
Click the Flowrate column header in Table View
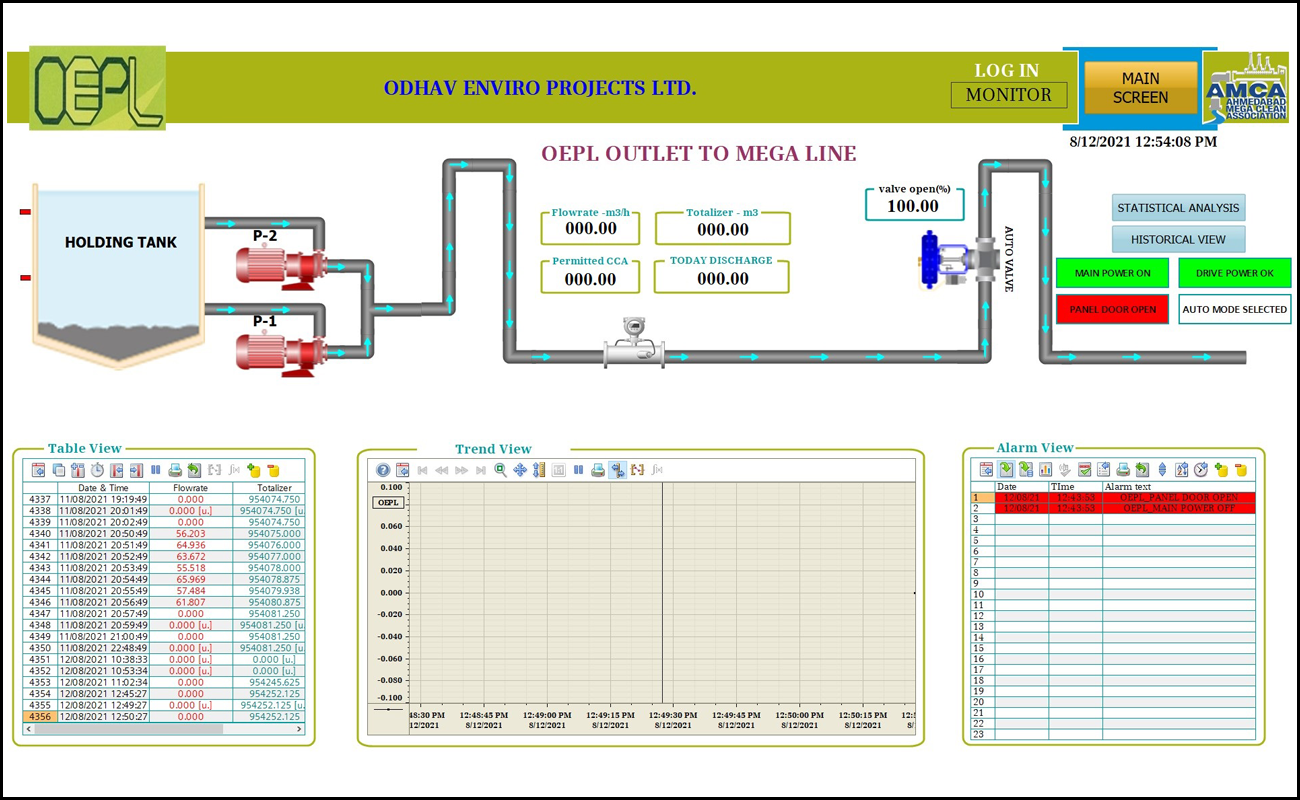pos(190,488)
